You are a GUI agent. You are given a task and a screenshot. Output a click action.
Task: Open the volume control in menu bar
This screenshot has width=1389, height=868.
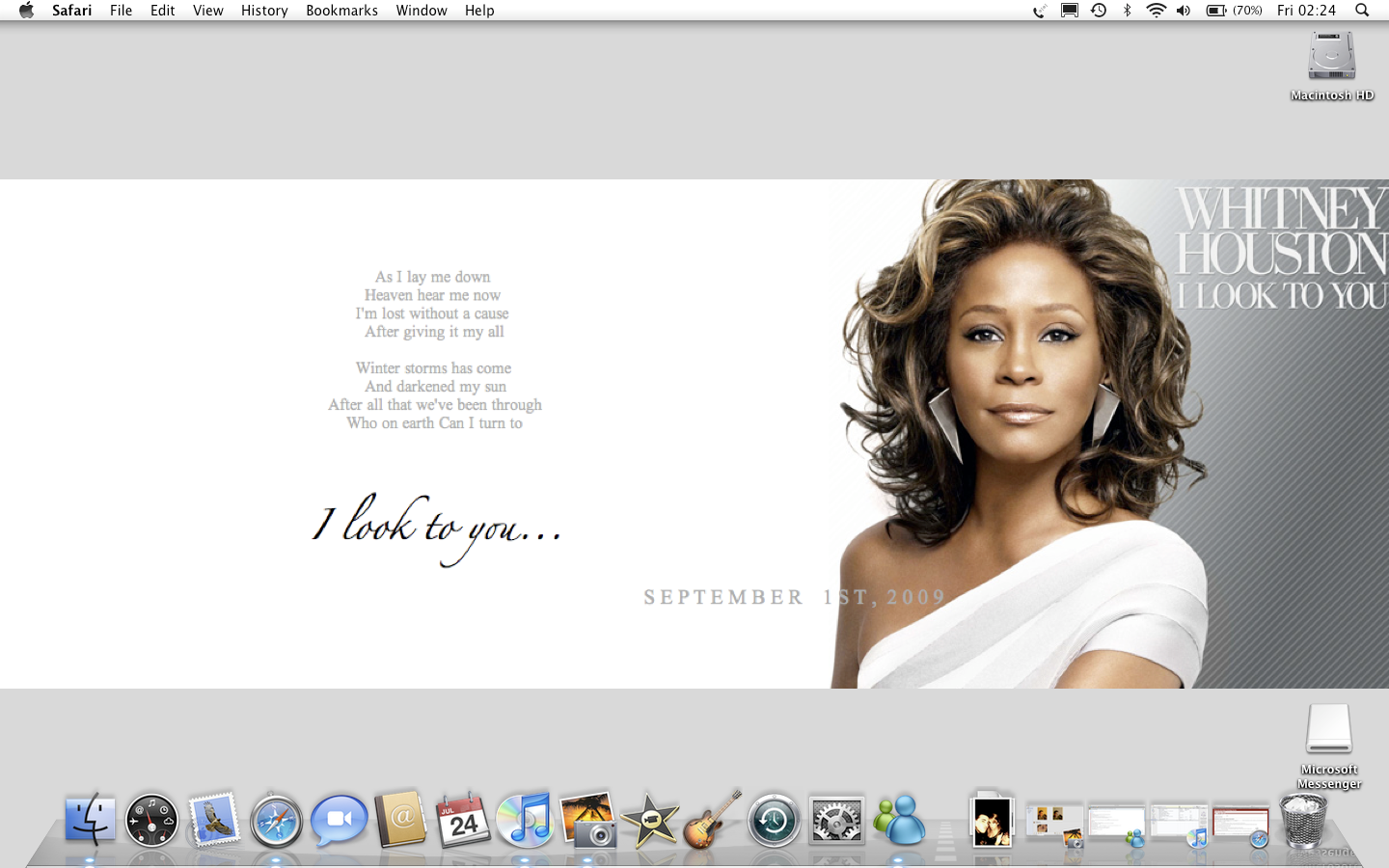(1184, 11)
